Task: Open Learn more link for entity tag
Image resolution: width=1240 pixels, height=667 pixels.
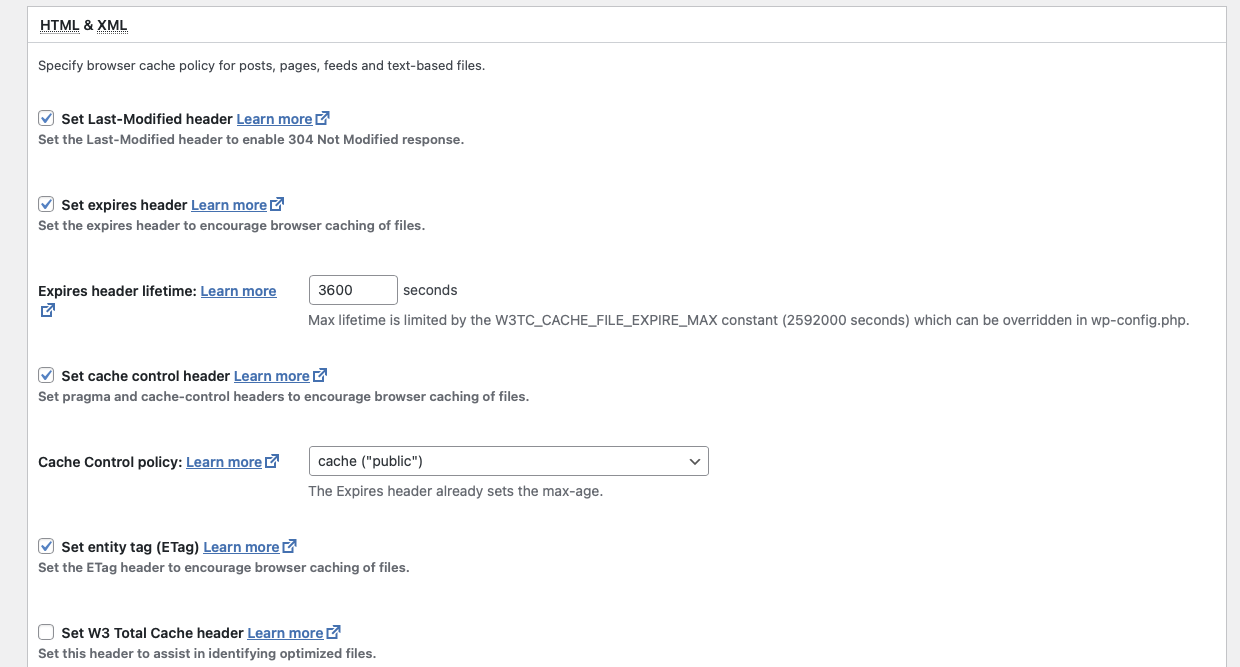Action: click(241, 547)
